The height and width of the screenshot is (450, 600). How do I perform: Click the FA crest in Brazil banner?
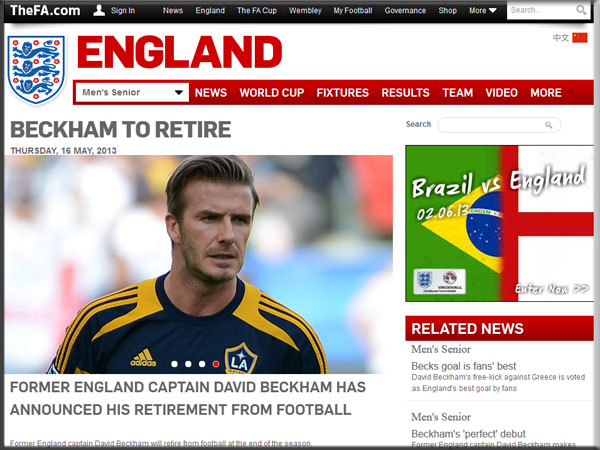click(425, 281)
